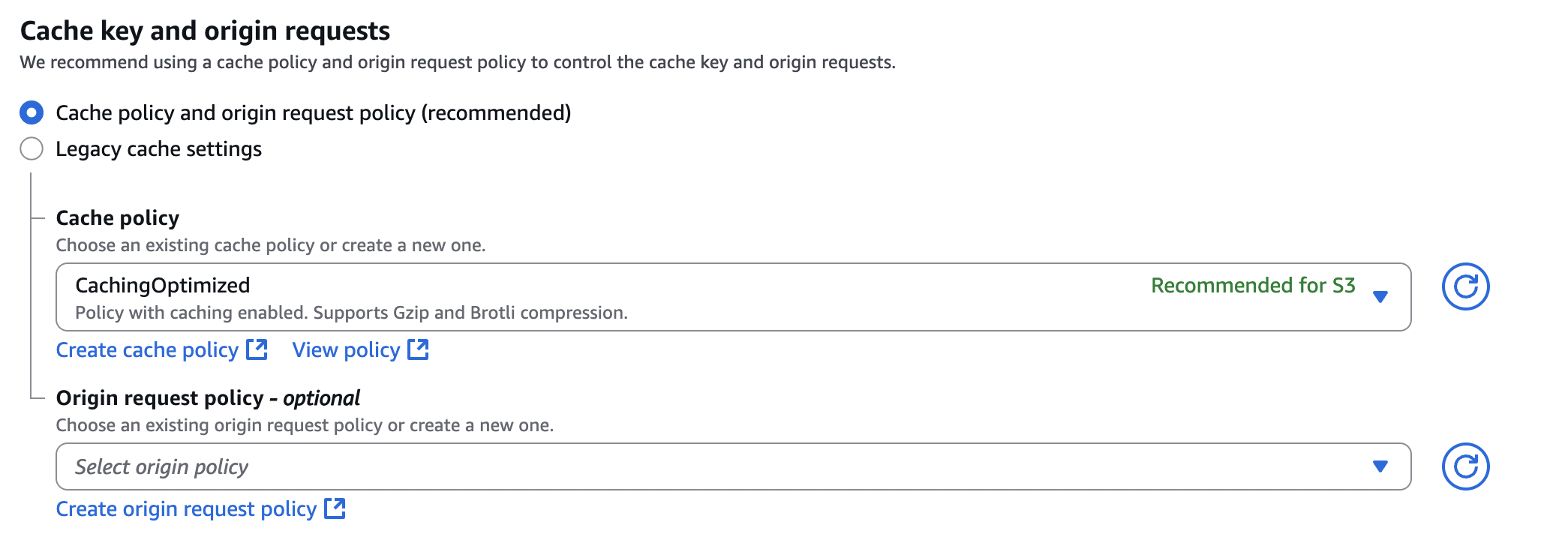Image resolution: width=1568 pixels, height=543 pixels.
Task: Select Cache policy and origin request policy radio
Action: pos(32,113)
